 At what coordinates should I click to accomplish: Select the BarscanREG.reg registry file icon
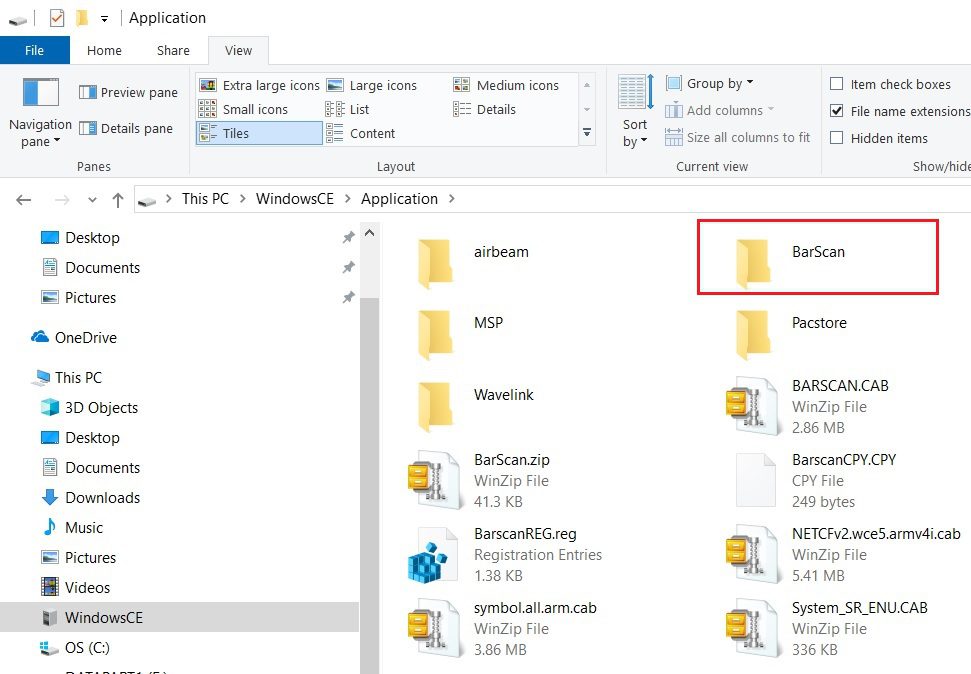tap(434, 554)
